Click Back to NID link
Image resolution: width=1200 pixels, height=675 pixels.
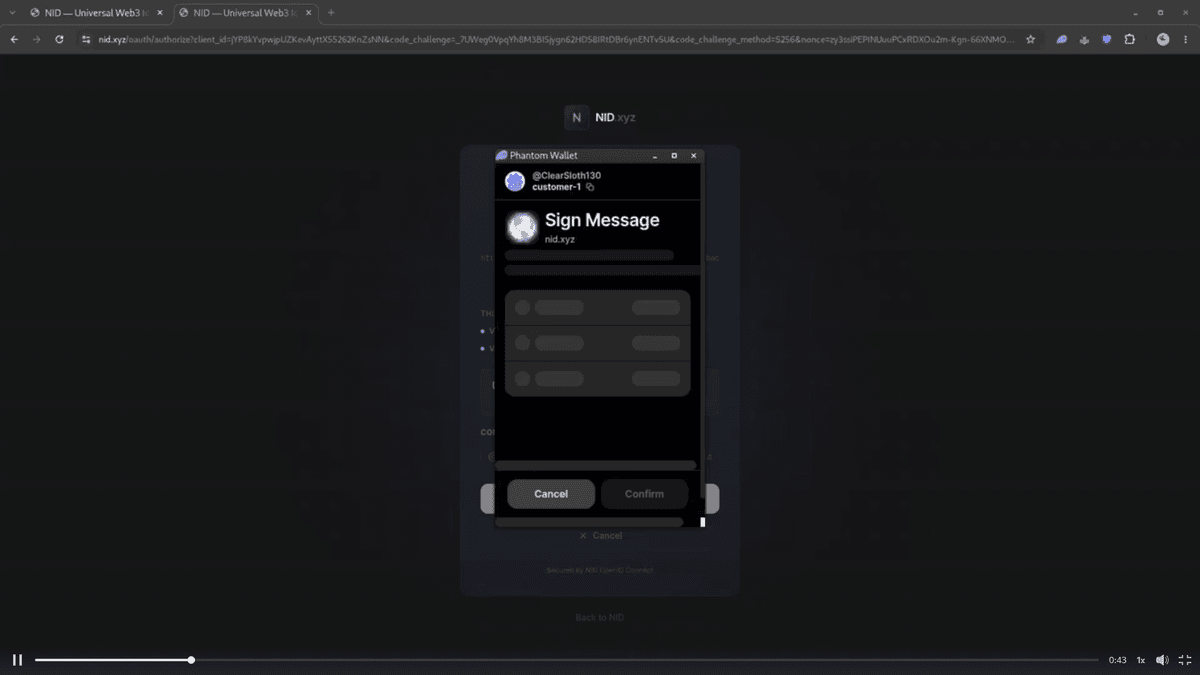pyautogui.click(x=600, y=617)
